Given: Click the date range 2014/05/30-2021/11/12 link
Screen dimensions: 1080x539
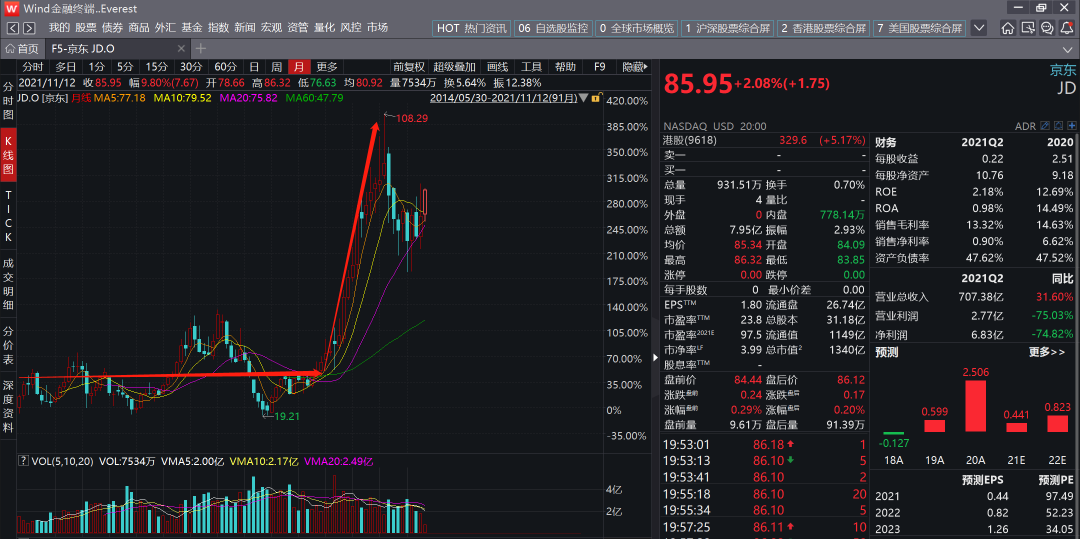Looking at the screenshot, I should tap(503, 98).
